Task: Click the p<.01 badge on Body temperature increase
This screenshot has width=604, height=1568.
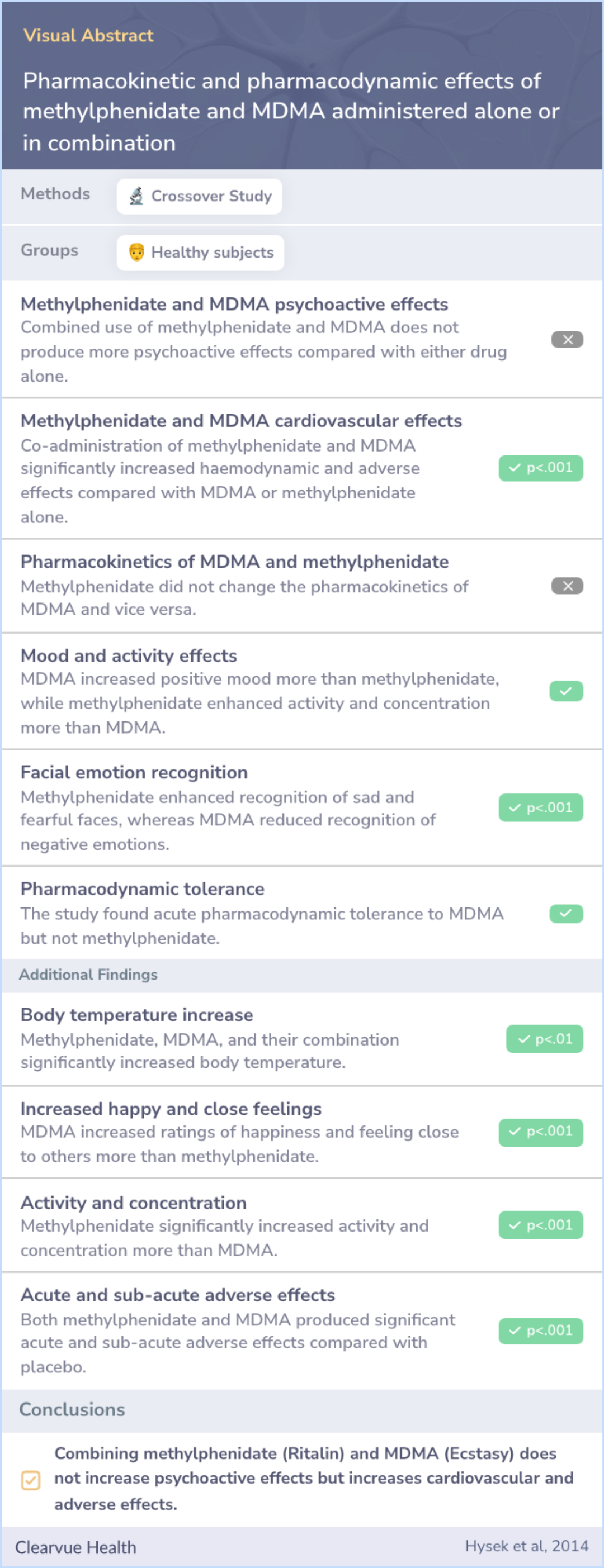Action: (544, 1038)
